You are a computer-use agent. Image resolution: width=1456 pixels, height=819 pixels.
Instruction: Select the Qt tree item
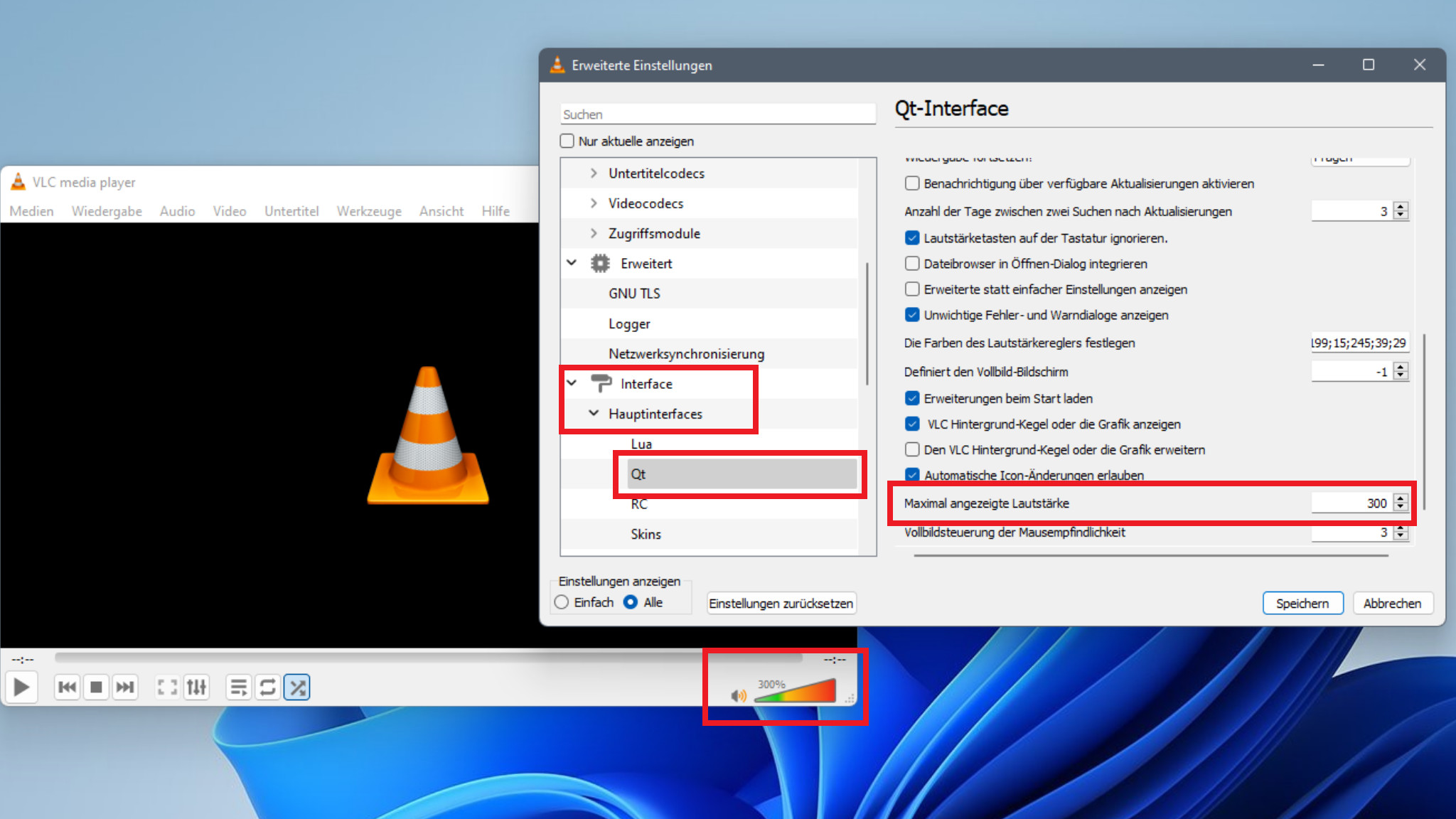click(x=742, y=474)
